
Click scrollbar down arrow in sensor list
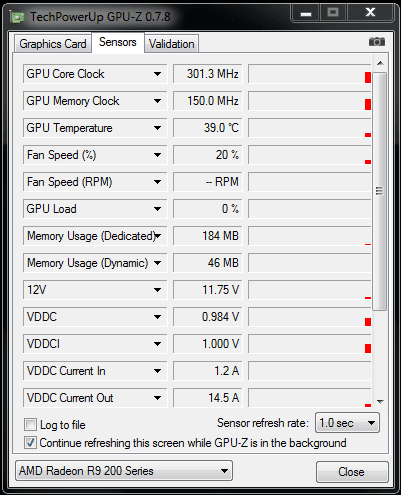click(380, 401)
